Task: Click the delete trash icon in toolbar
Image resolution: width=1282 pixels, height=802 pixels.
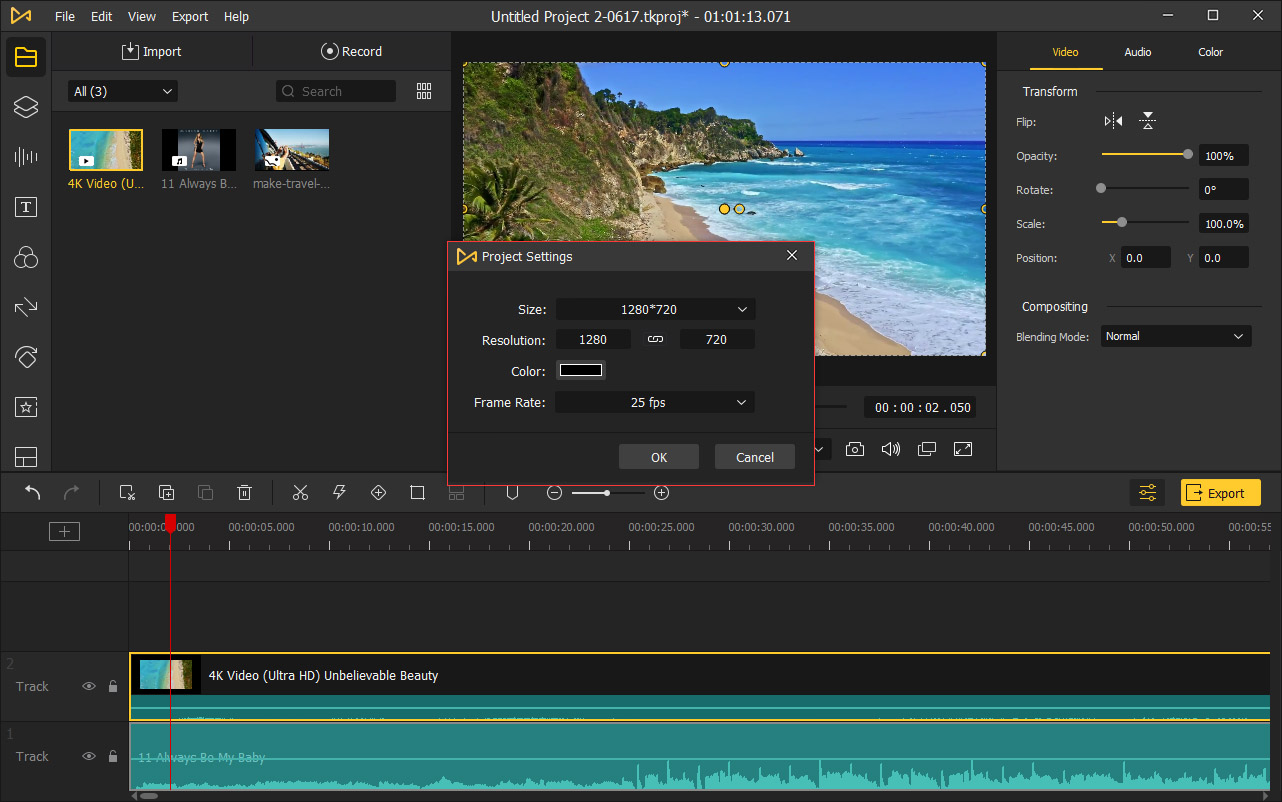Action: coord(244,492)
